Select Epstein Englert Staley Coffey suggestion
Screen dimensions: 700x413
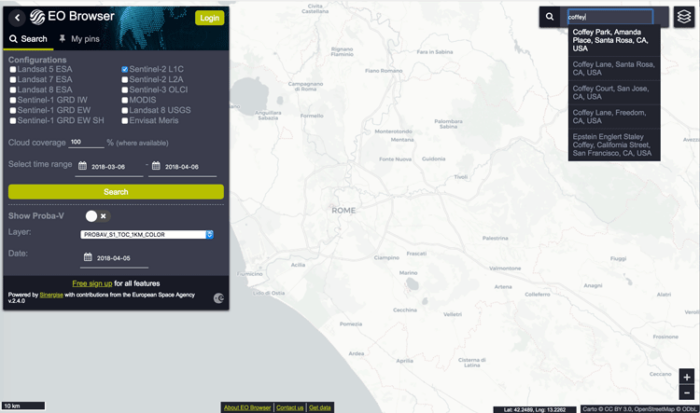614,145
